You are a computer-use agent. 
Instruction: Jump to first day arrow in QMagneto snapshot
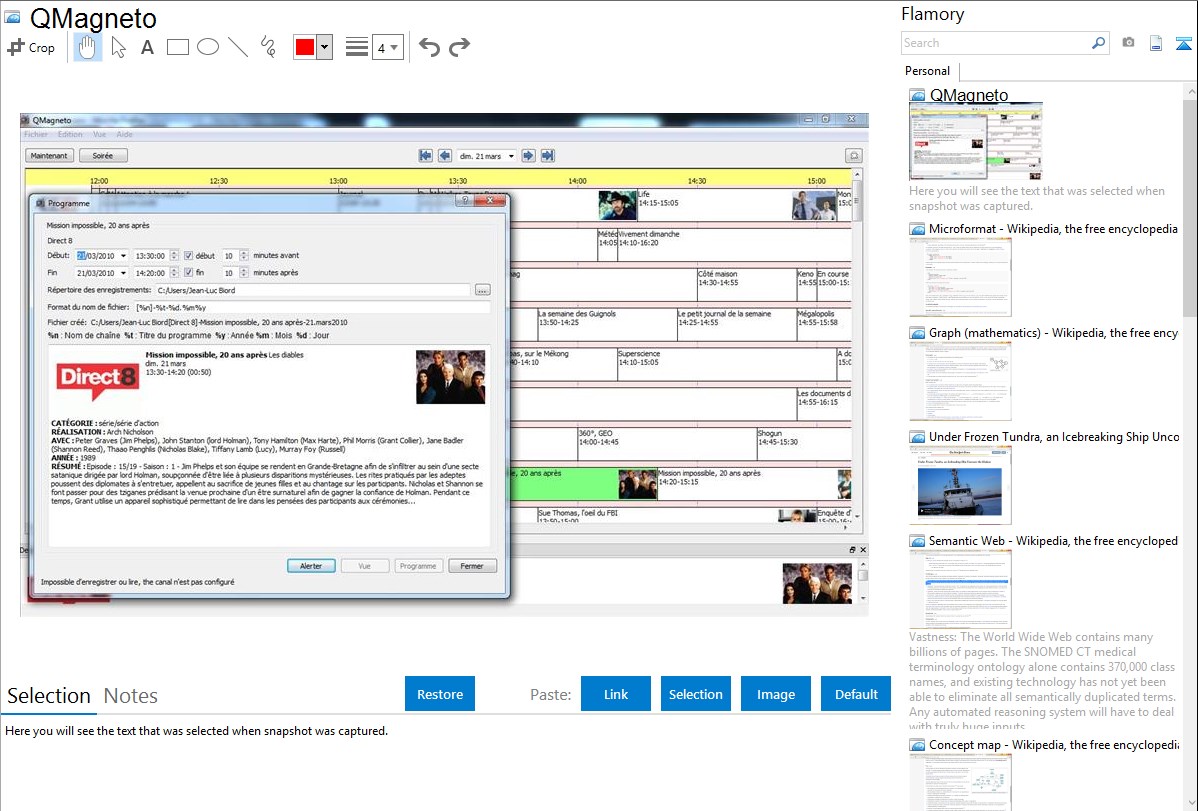pos(426,156)
